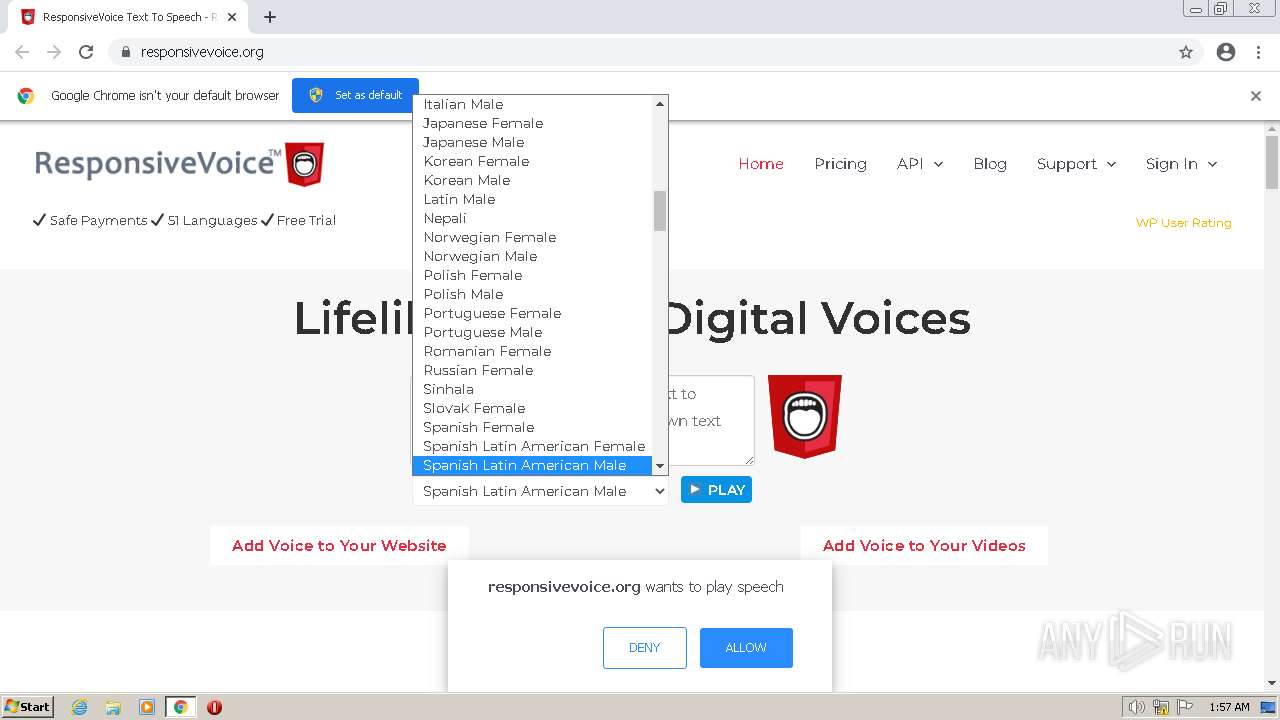
Task: Click Set as default button
Action: point(355,95)
